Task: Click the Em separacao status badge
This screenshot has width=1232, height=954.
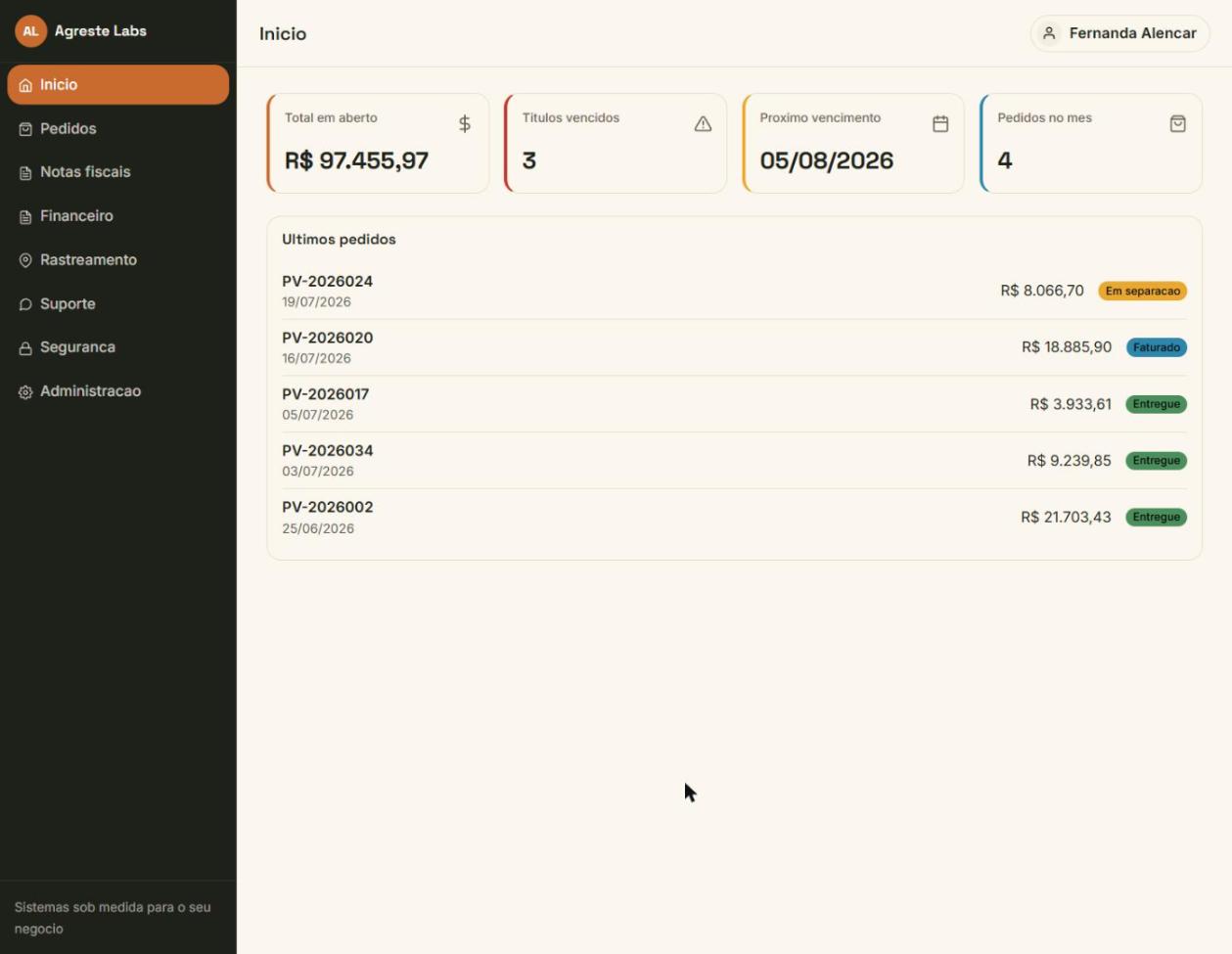Action: coord(1142,291)
